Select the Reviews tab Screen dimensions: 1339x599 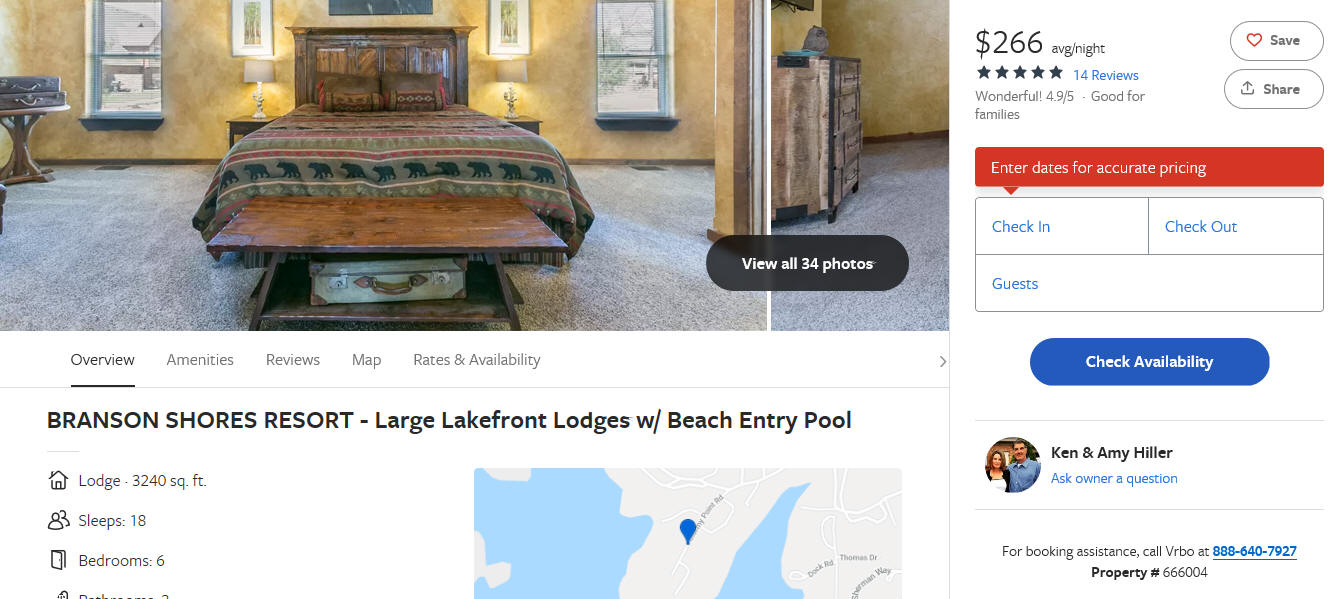[x=293, y=360]
